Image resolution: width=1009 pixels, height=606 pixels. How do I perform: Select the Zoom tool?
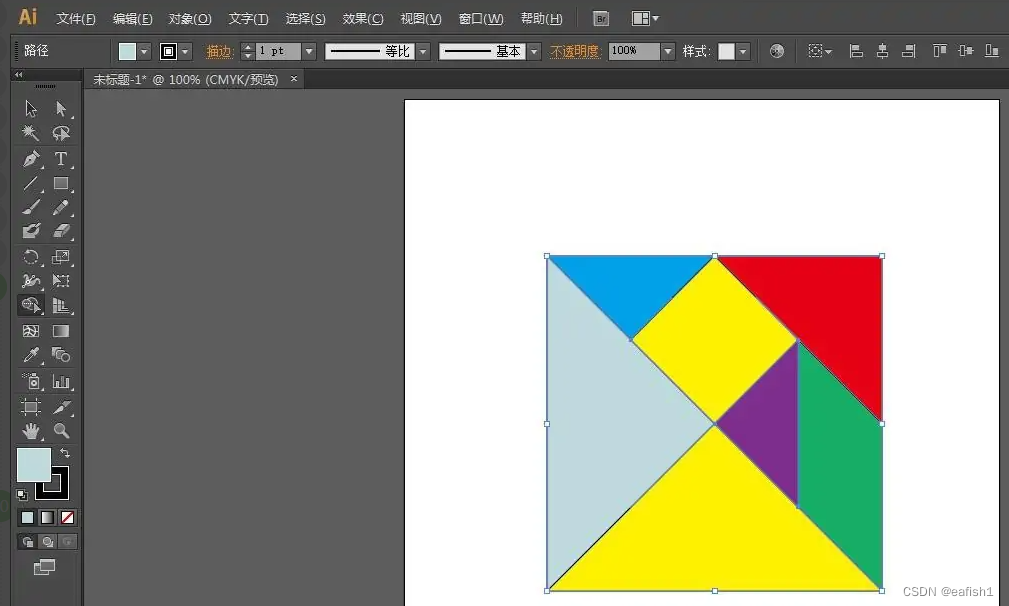[62, 431]
